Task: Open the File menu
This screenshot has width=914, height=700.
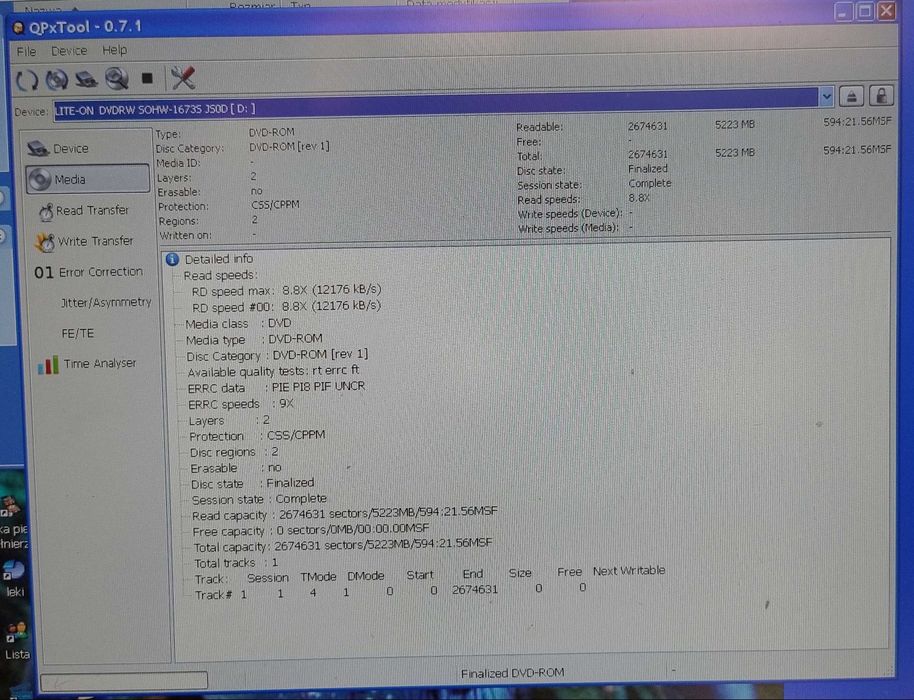Action: coord(26,52)
